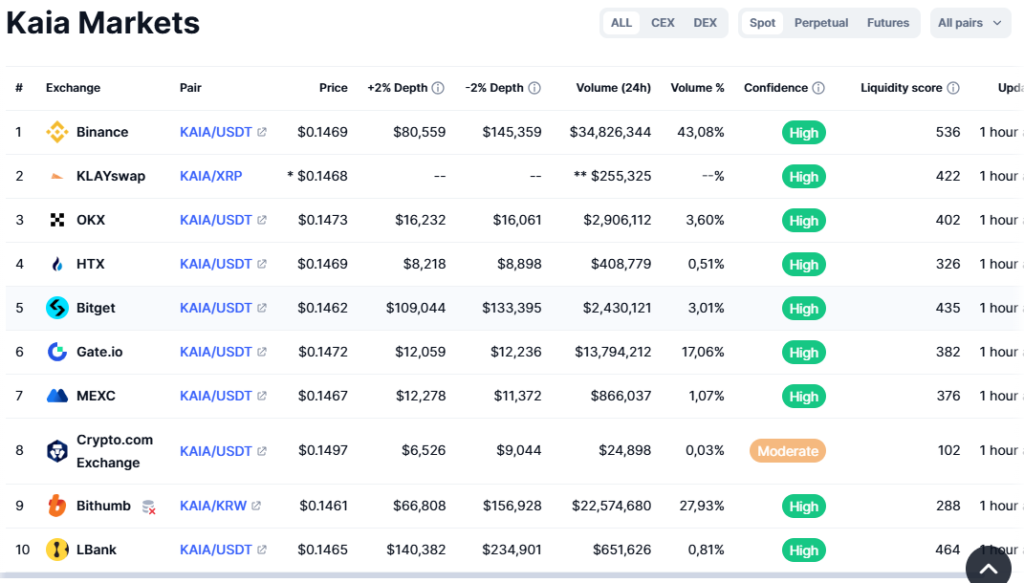1024x583 pixels.
Task: Click the OKX exchange logo
Action: tap(57, 220)
